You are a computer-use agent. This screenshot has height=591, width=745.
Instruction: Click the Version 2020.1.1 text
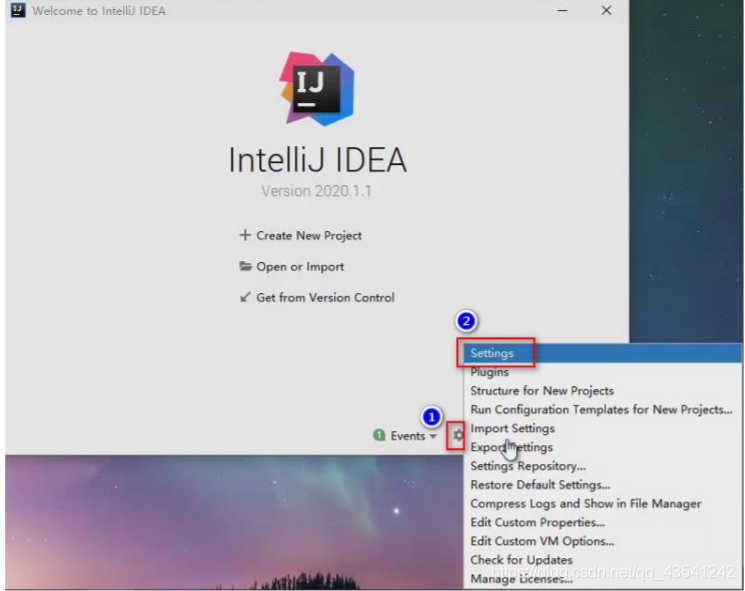[316, 191]
